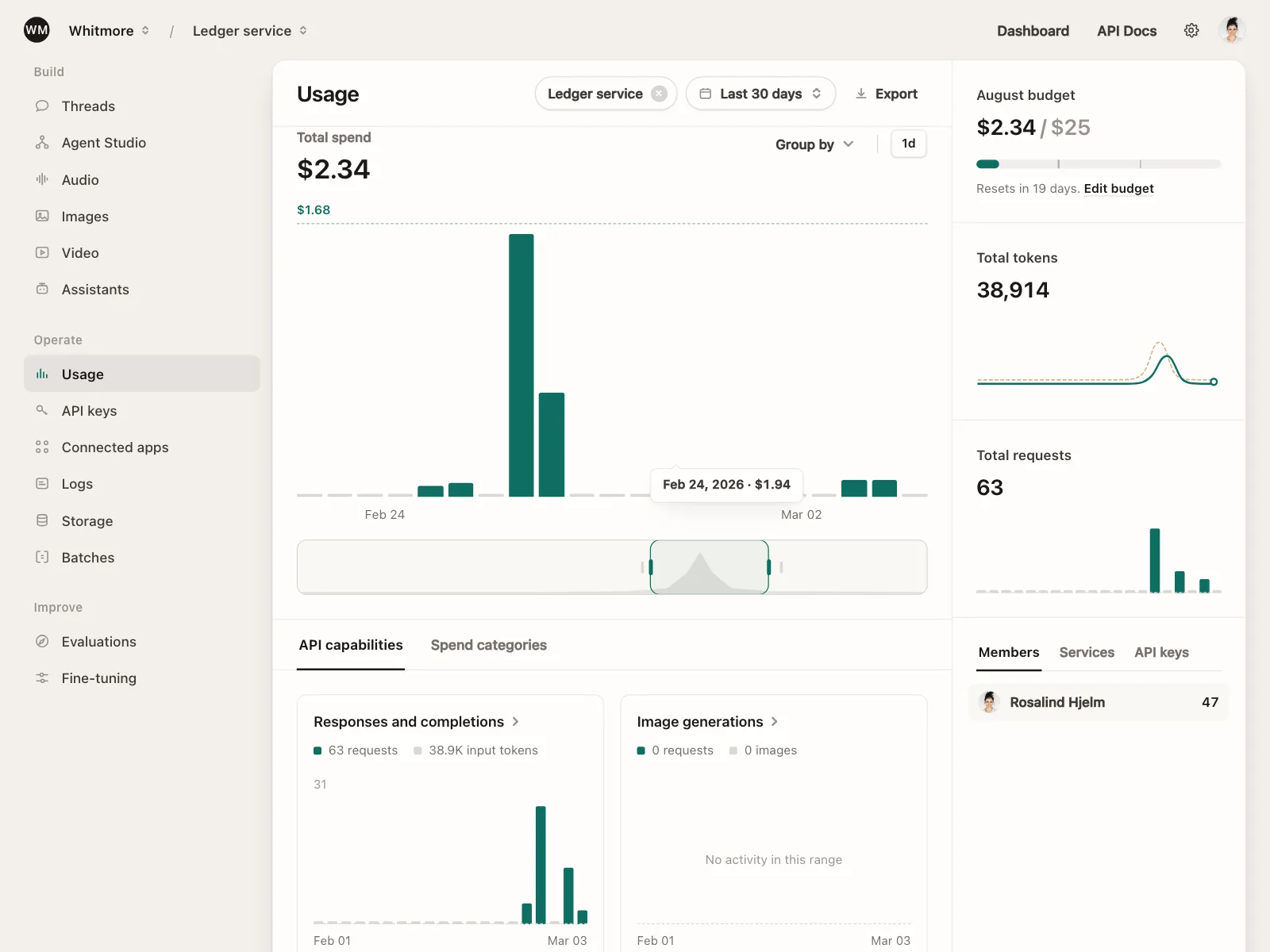The image size is (1270, 952).
Task: Open the Whitmore organization switcher
Action: click(110, 31)
